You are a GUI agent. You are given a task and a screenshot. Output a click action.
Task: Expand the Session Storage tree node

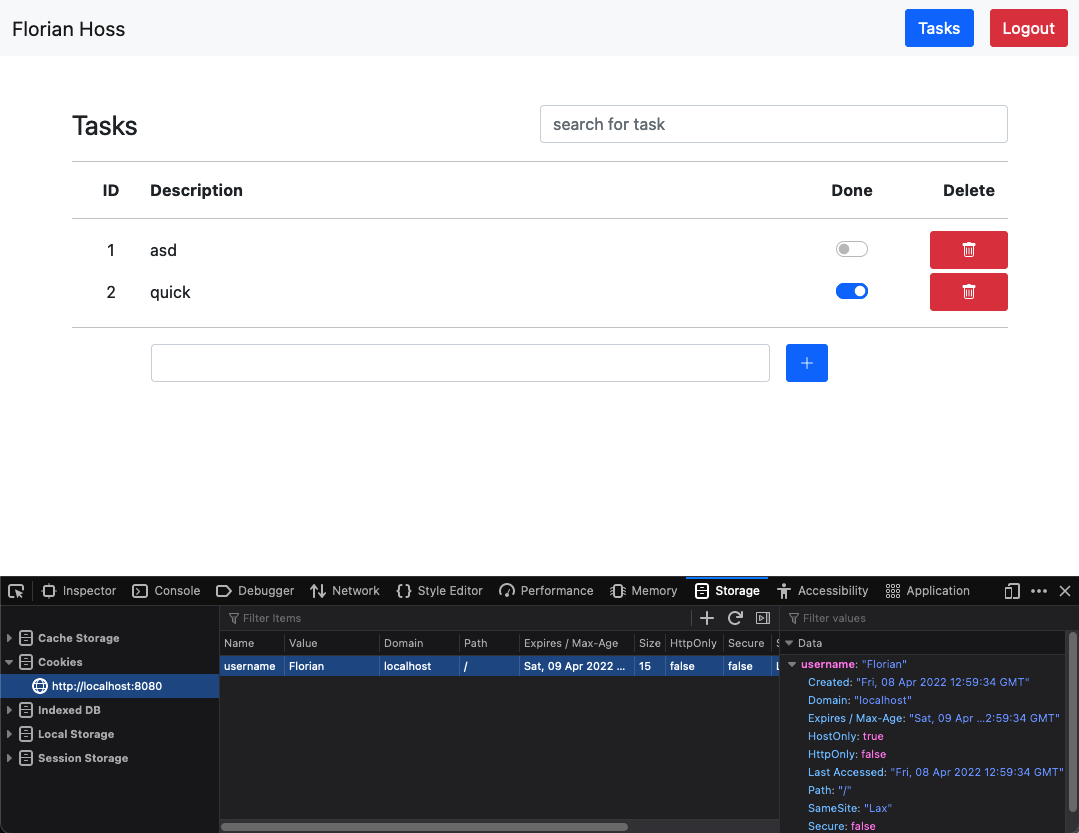[x=9, y=758]
